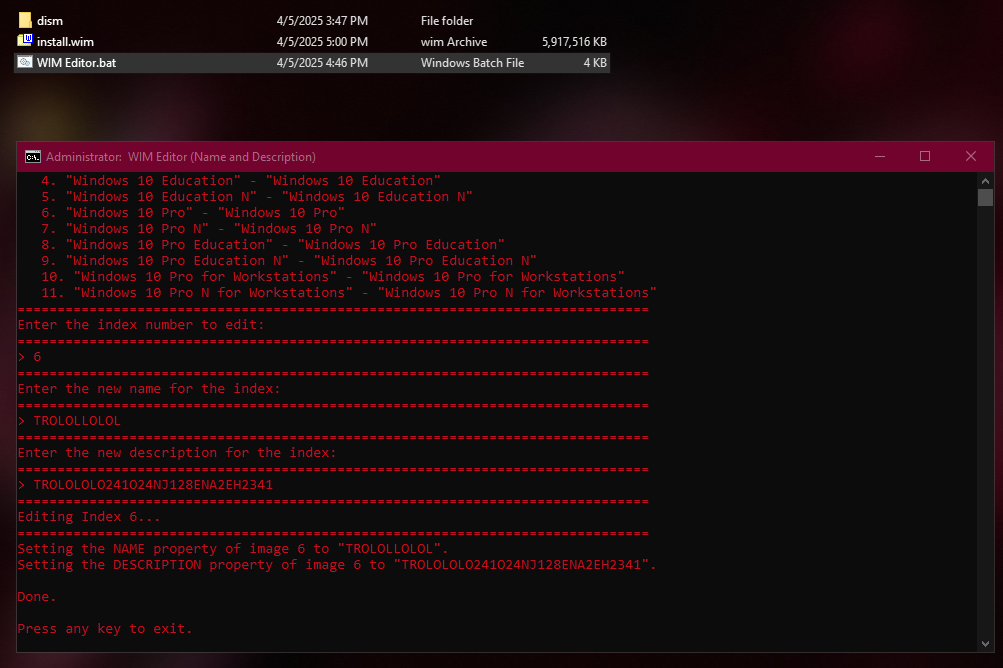Click the WIM Editor window title bar text
This screenshot has width=1003, height=668.
point(180,157)
